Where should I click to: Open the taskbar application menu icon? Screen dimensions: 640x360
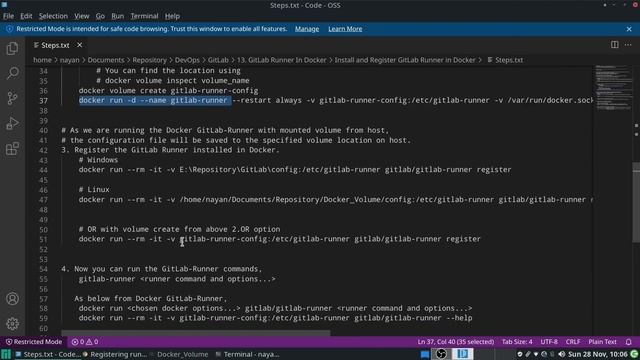(6, 354)
